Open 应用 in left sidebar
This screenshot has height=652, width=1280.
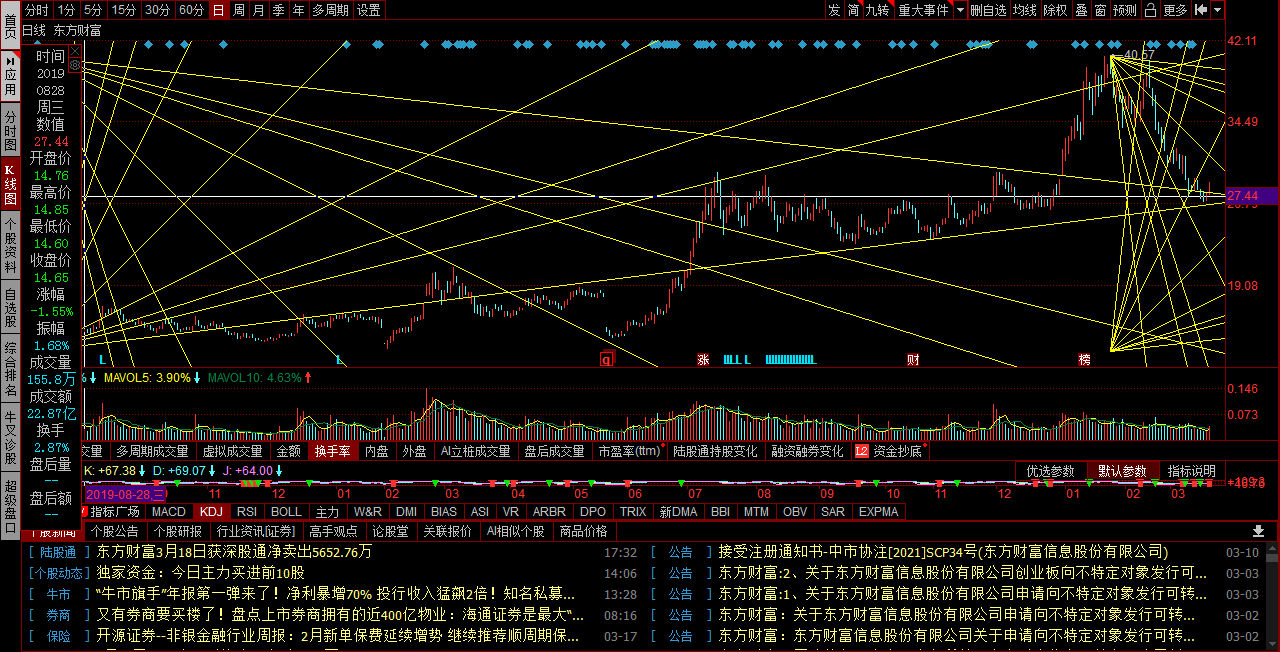(x=10, y=75)
